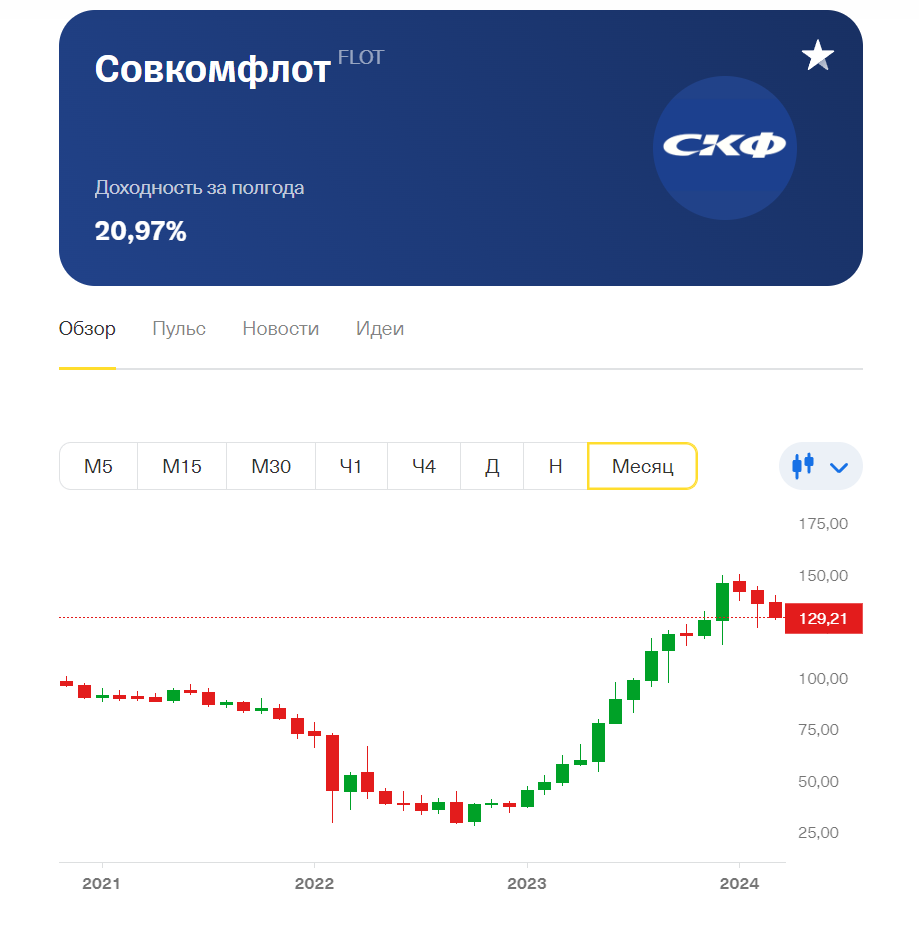919x925 pixels.
Task: Select the Месяц monthly interval
Action: click(642, 466)
